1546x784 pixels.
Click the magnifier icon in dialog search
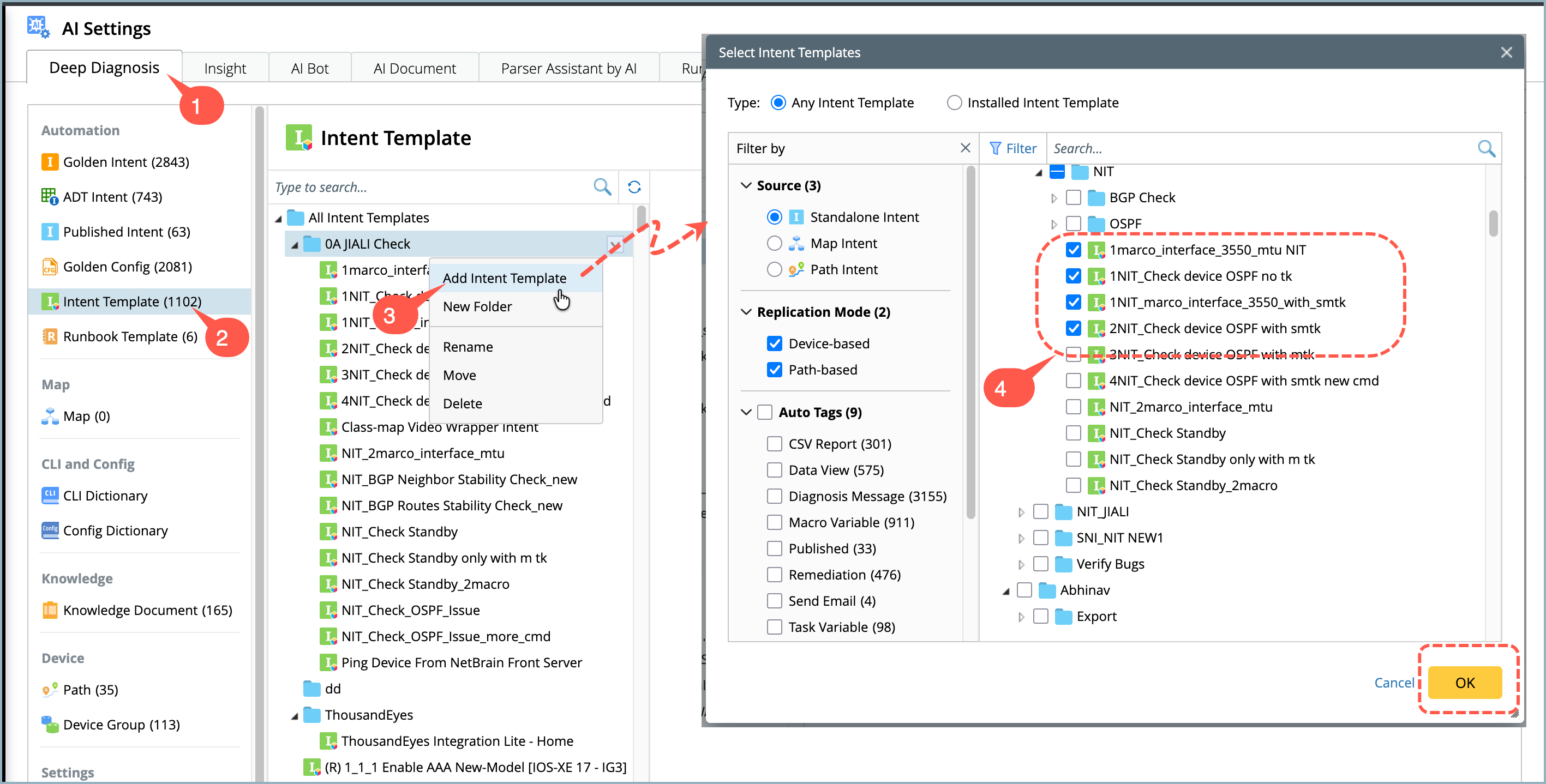point(1485,148)
